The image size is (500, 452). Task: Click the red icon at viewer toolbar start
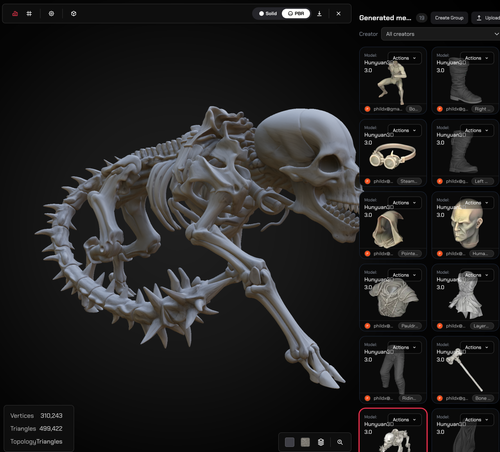[15, 14]
